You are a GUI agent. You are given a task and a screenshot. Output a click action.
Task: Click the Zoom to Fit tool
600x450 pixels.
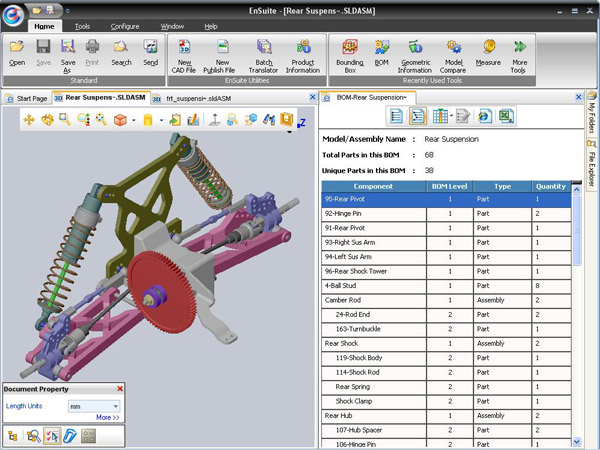coord(101,120)
